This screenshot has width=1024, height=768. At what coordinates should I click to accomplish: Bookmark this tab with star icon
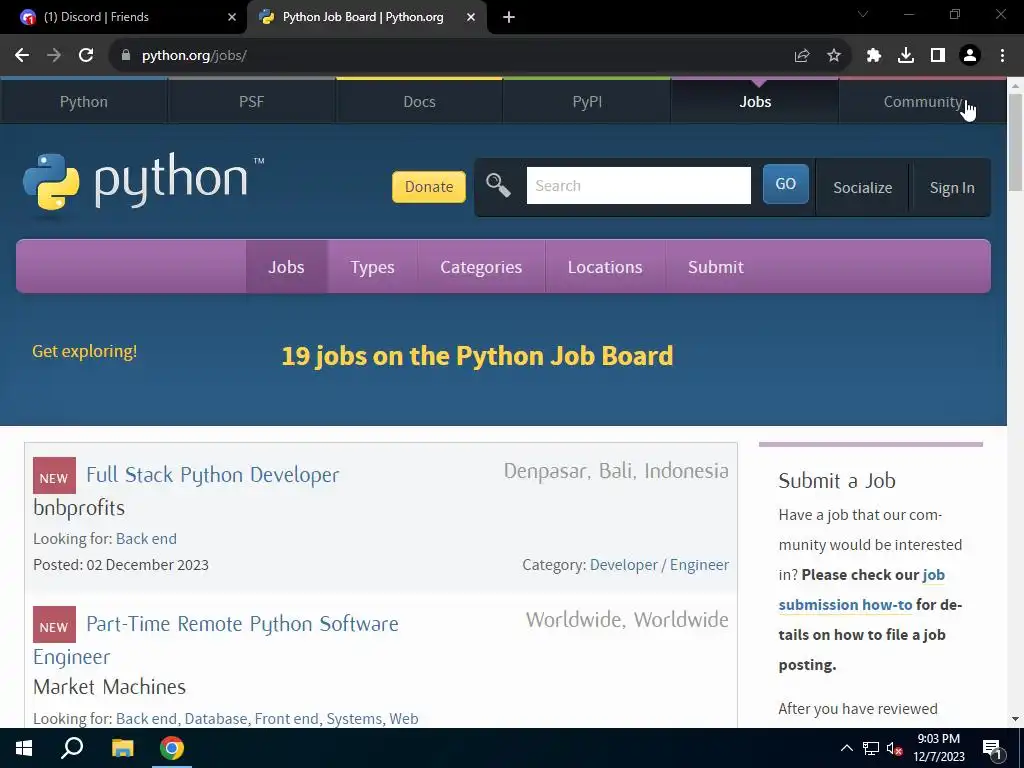(x=834, y=56)
